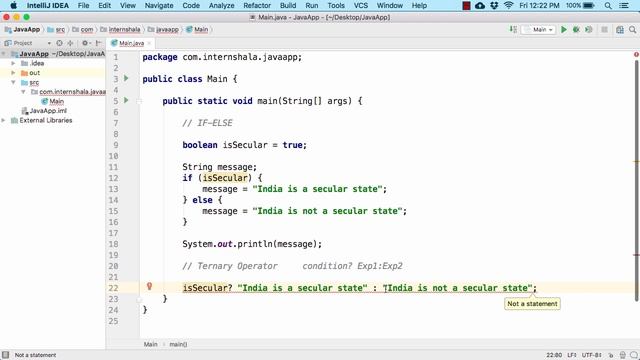The height and width of the screenshot is (360, 640).
Task: Expand the .idea folder
Action: pos(13,63)
